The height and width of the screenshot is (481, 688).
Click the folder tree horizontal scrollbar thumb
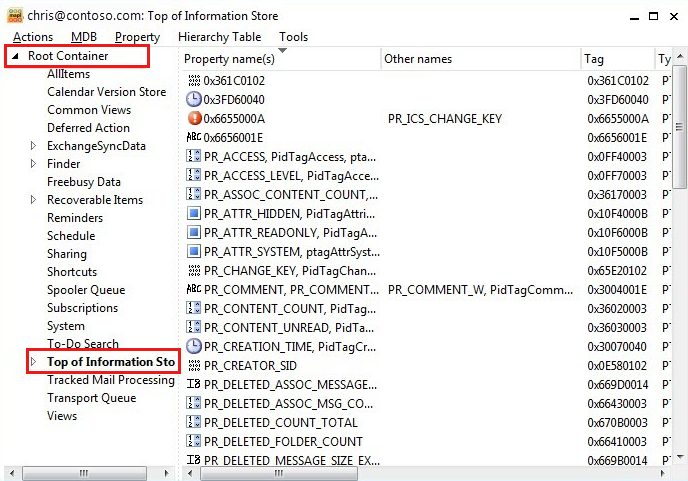coord(84,473)
